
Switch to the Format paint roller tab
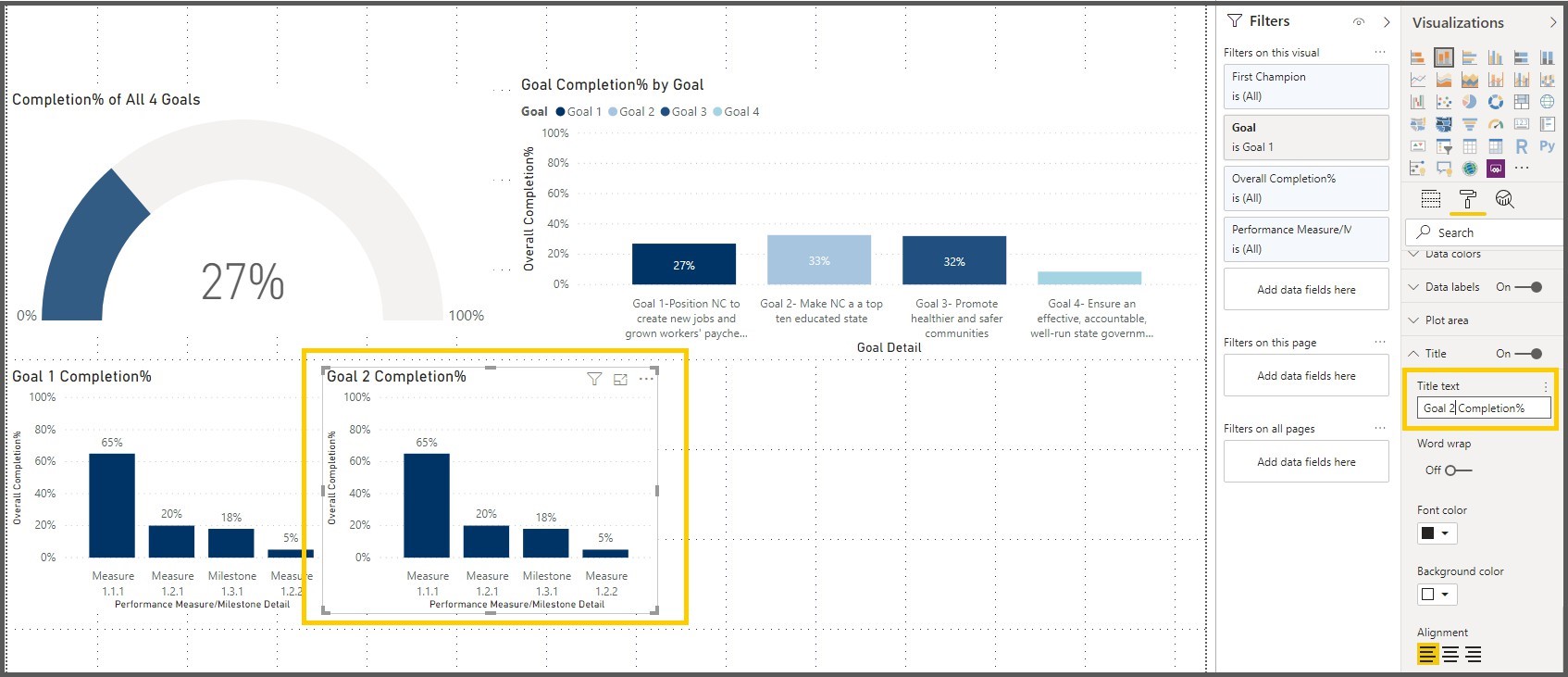(x=1468, y=199)
